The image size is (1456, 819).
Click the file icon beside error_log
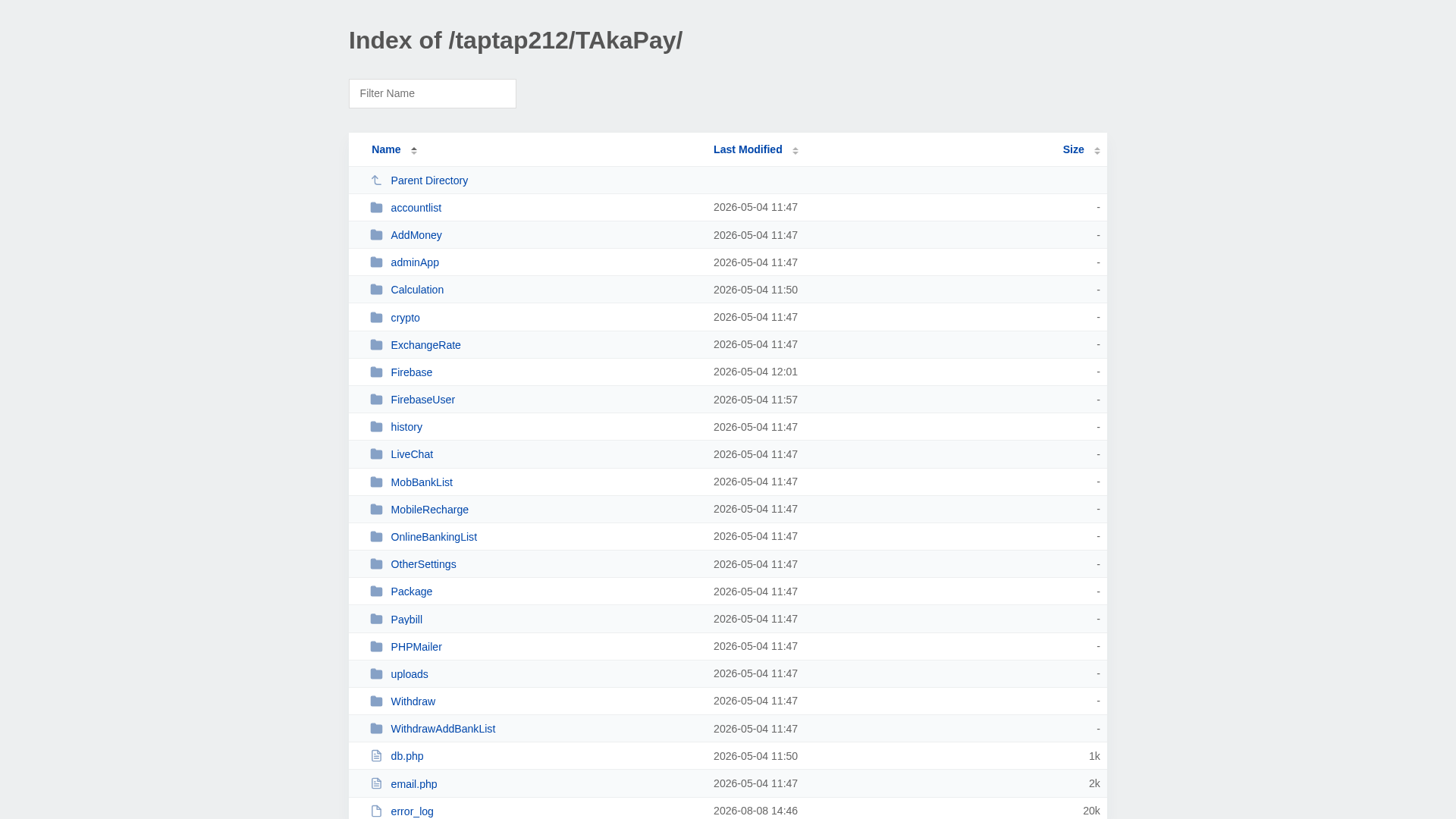click(376, 811)
